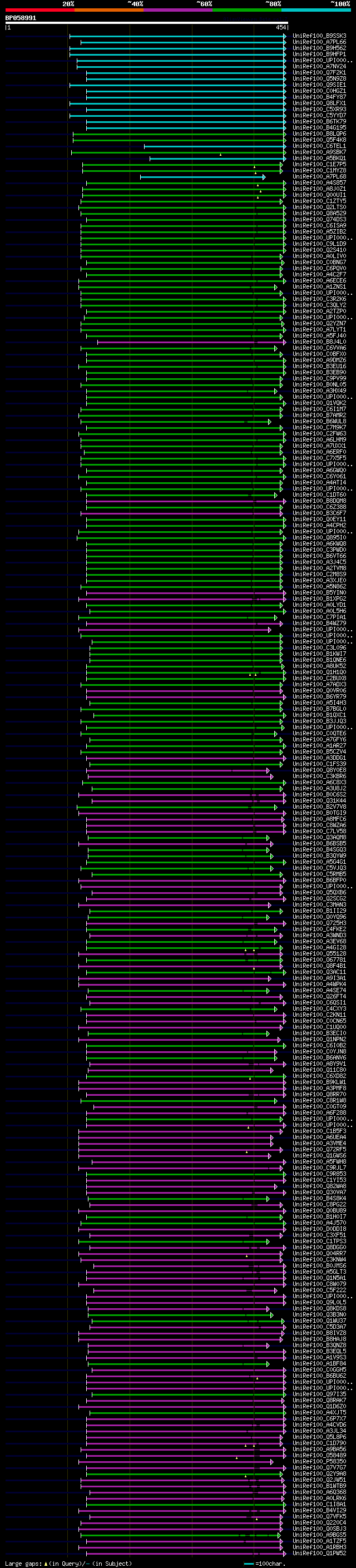The height and width of the screenshot is (1568, 356).
Task: Open the UniRef100_C6VVA6 hit
Action: tap(319, 348)
